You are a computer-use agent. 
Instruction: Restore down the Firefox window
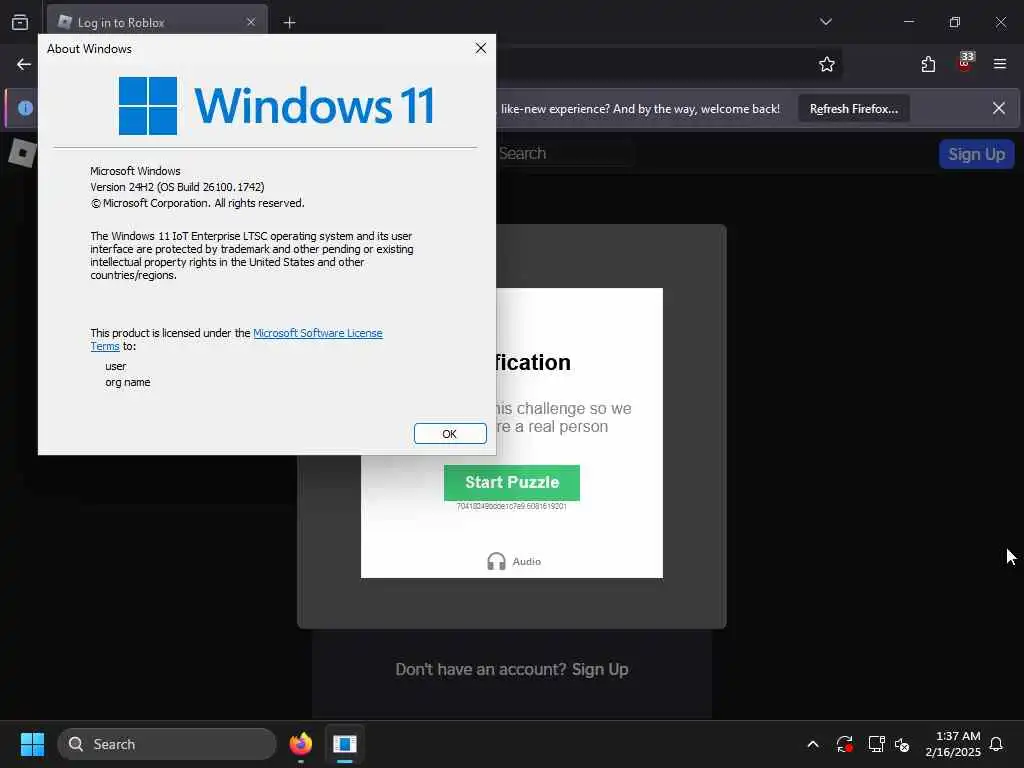[955, 22]
